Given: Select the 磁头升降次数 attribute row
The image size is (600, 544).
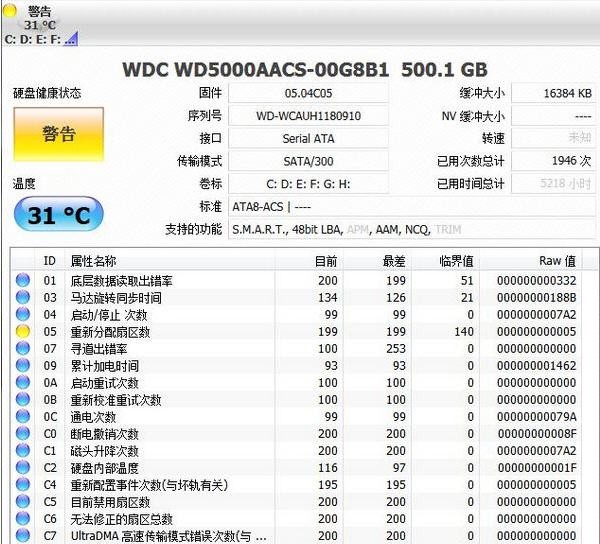Looking at the screenshot, I should [x=297, y=451].
